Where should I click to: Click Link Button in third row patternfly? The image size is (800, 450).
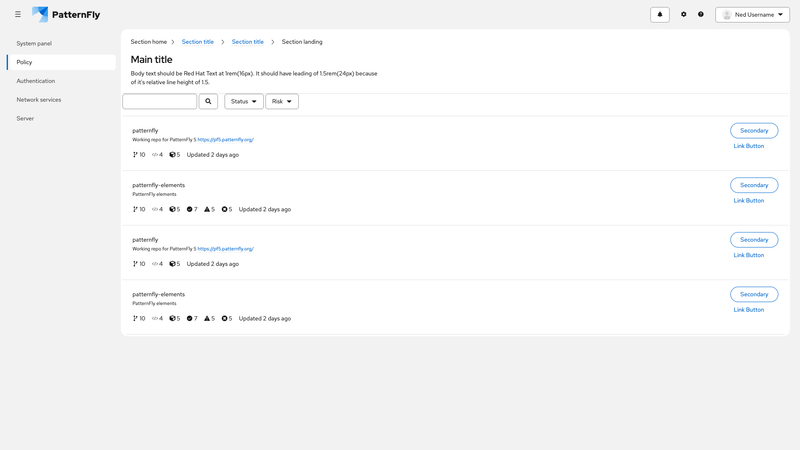coord(748,255)
